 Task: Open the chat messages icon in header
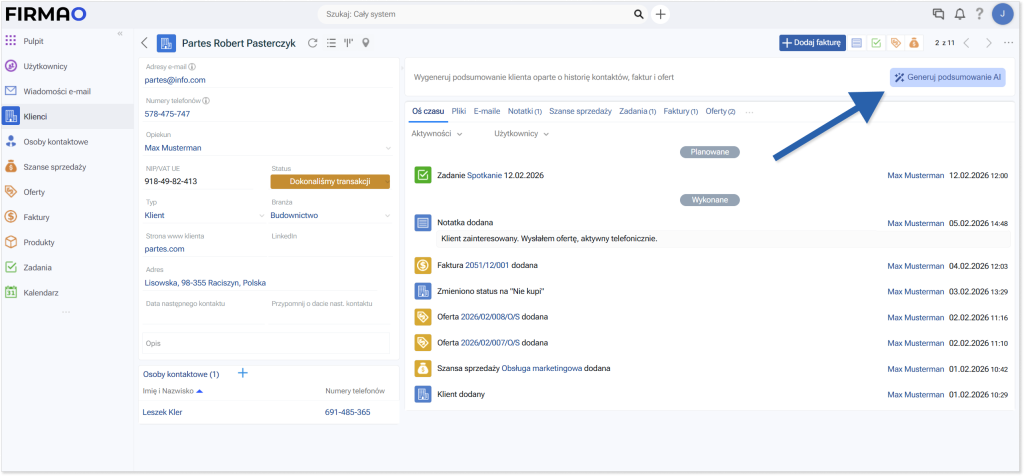pyautogui.click(x=938, y=14)
